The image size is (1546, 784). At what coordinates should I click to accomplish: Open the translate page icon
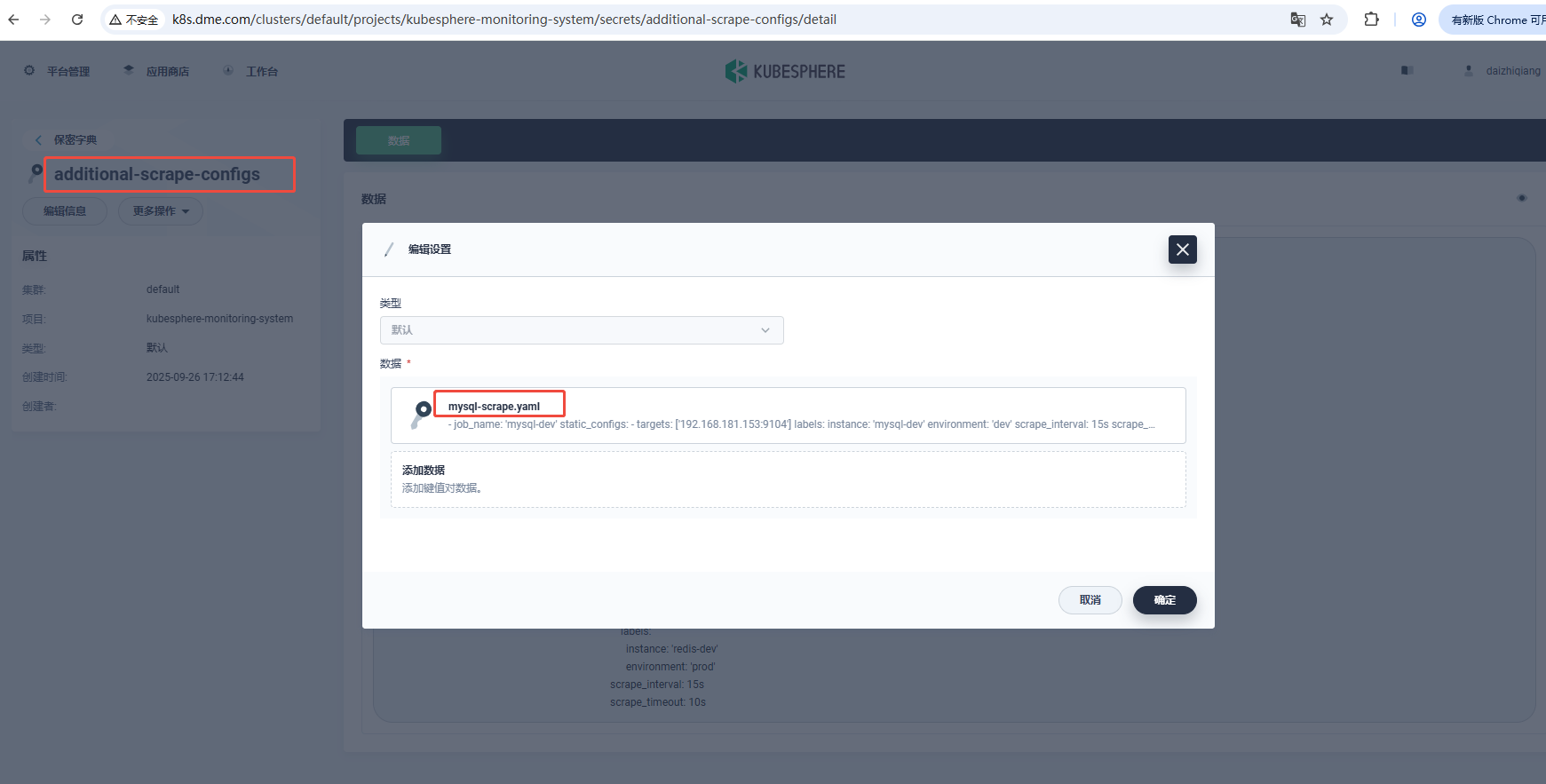tap(1297, 20)
